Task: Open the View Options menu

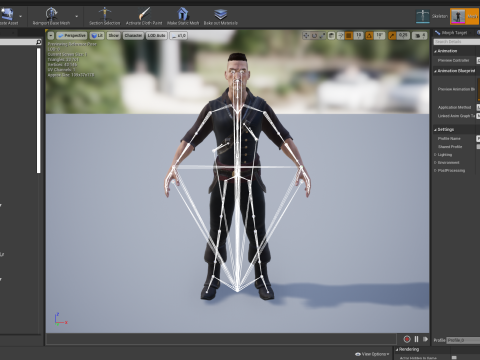Action: click(x=372, y=354)
